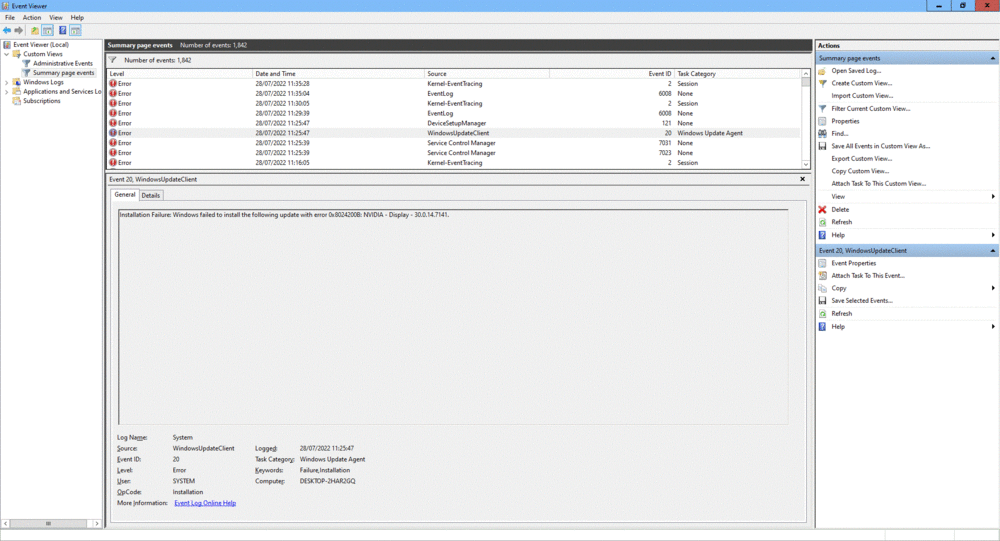Sort by the Source column header

(487, 74)
